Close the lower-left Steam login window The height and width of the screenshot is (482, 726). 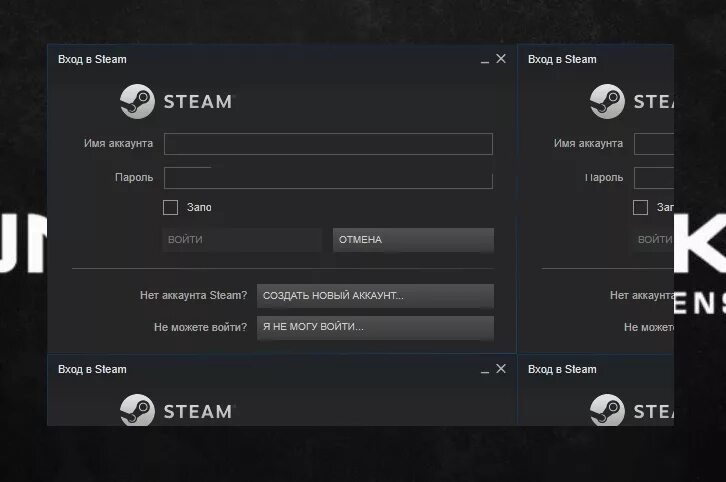501,369
